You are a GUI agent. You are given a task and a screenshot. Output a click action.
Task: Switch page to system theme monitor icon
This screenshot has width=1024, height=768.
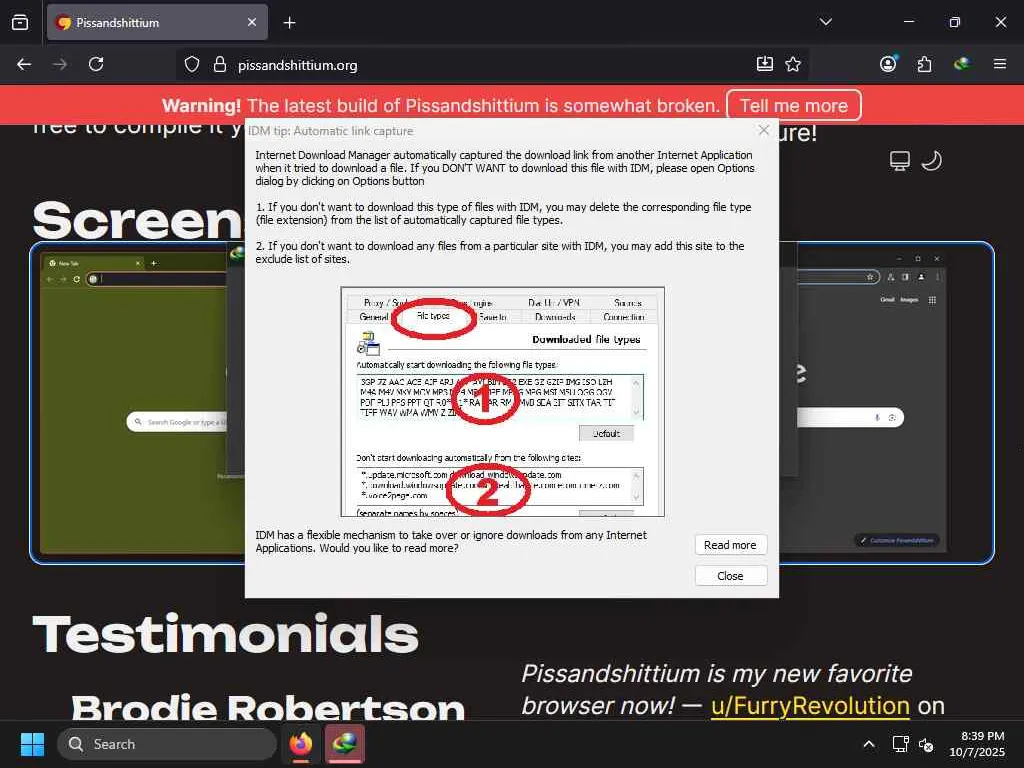(x=899, y=161)
